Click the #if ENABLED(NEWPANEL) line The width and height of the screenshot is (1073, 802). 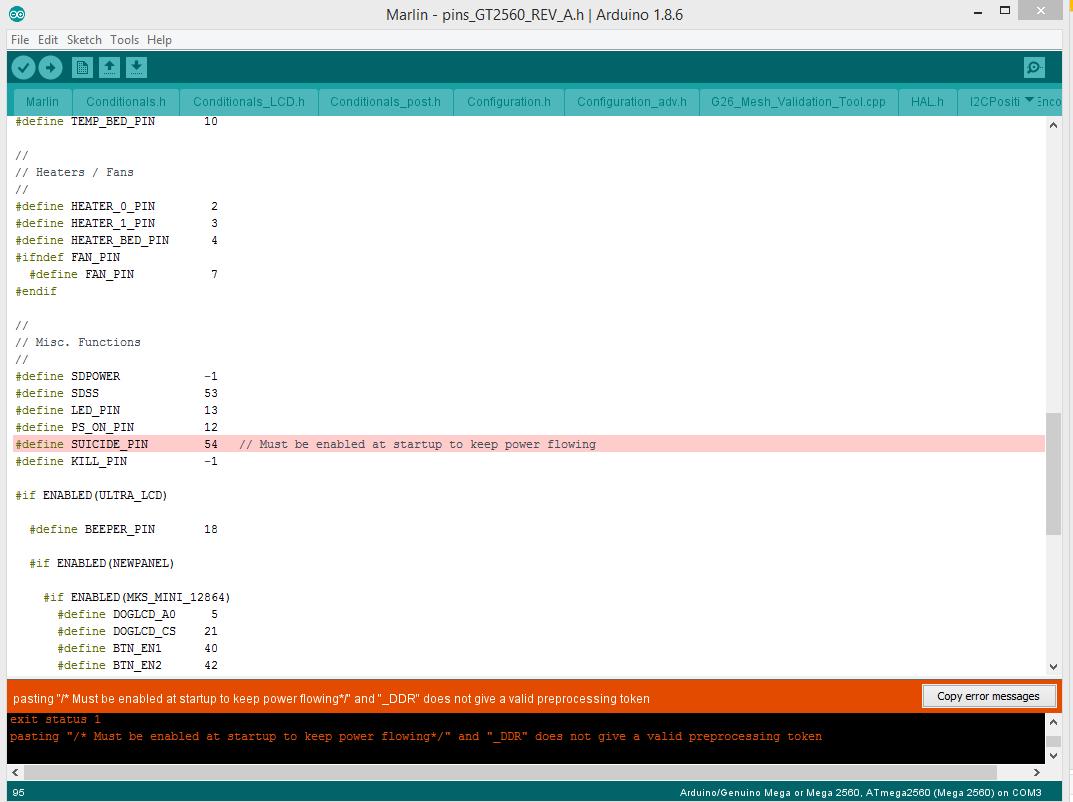click(x=101, y=563)
